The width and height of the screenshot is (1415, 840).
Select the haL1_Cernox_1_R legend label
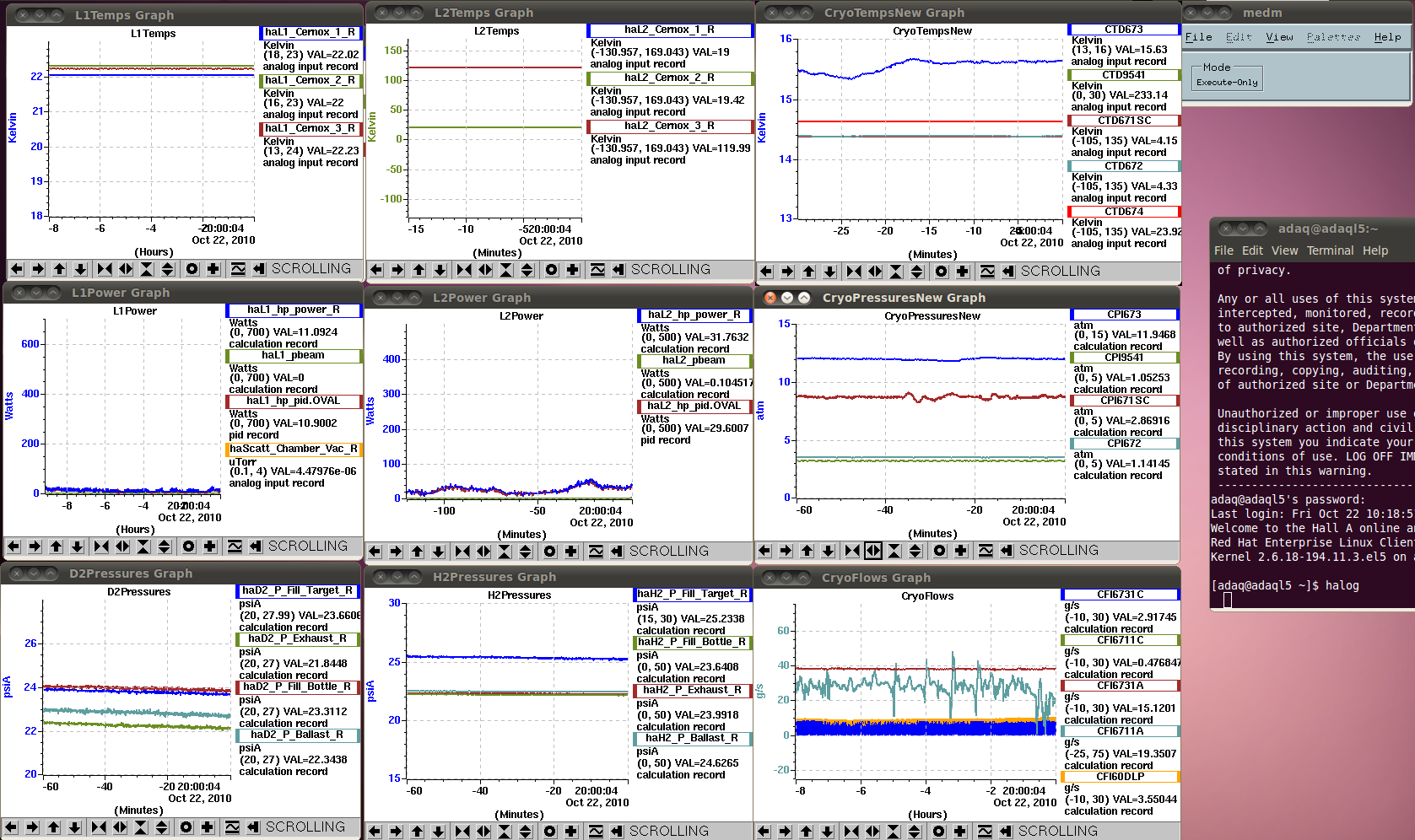click(310, 33)
